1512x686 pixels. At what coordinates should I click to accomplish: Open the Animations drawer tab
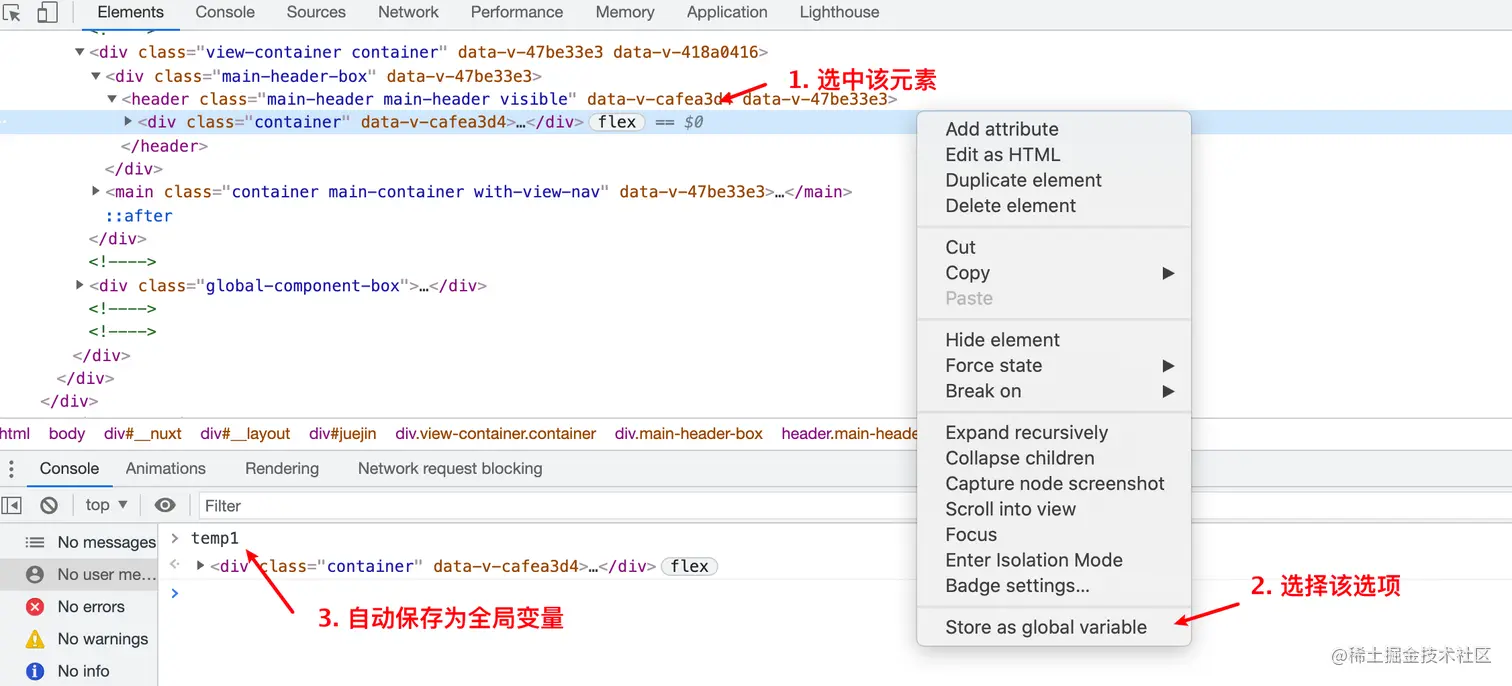(x=166, y=469)
